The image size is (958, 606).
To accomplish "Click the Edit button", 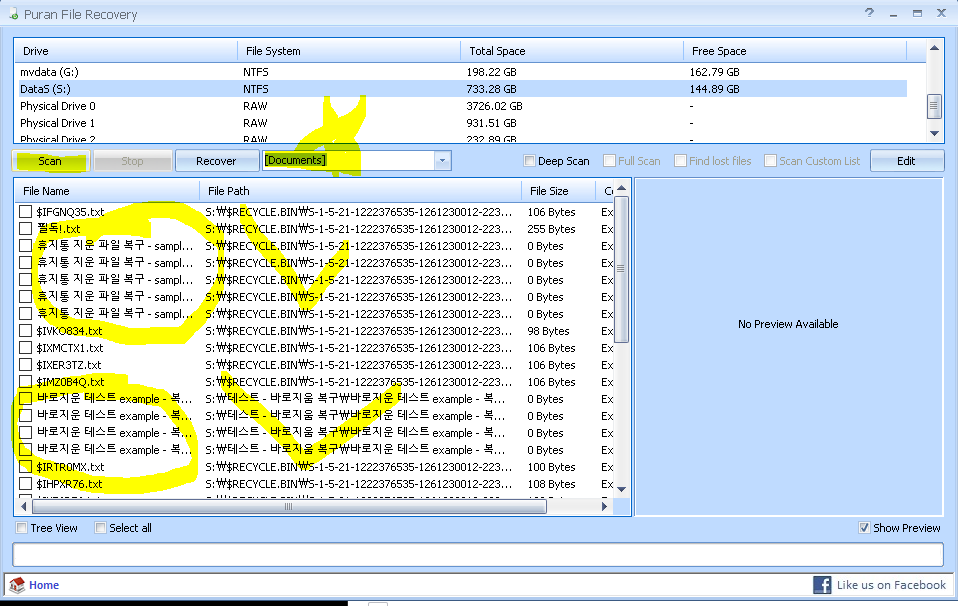I will coord(907,161).
